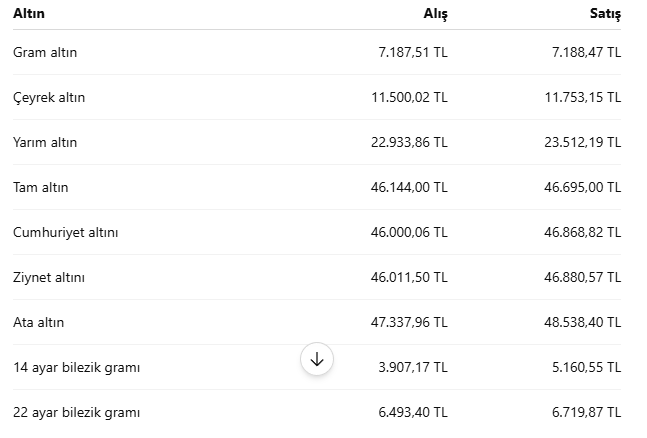The image size is (647, 438).
Task: Click the Tam altın row label
Action: (40, 187)
